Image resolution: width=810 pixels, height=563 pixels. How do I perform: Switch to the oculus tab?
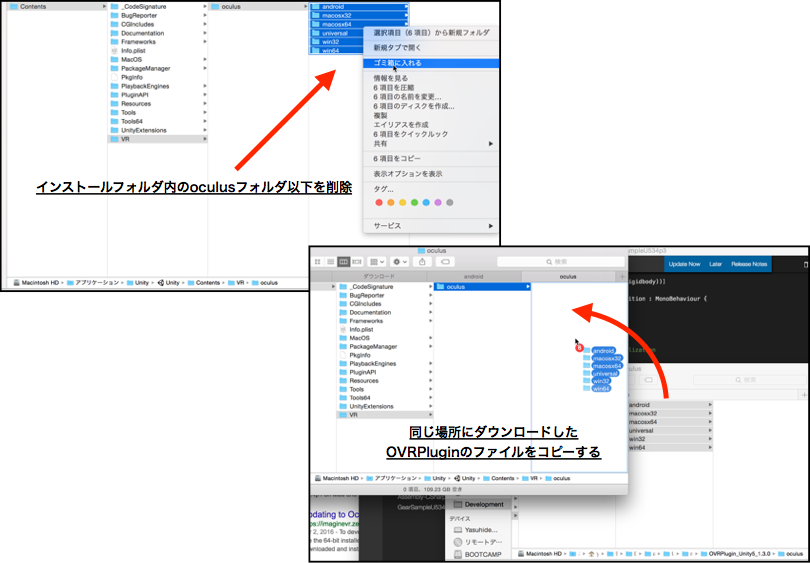coord(568,277)
